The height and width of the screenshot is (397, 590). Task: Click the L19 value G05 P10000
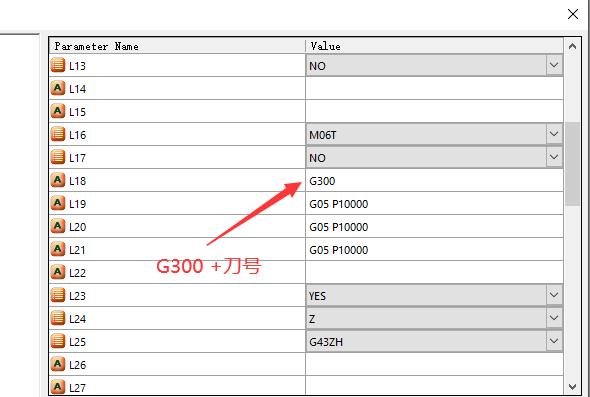[x=434, y=203]
